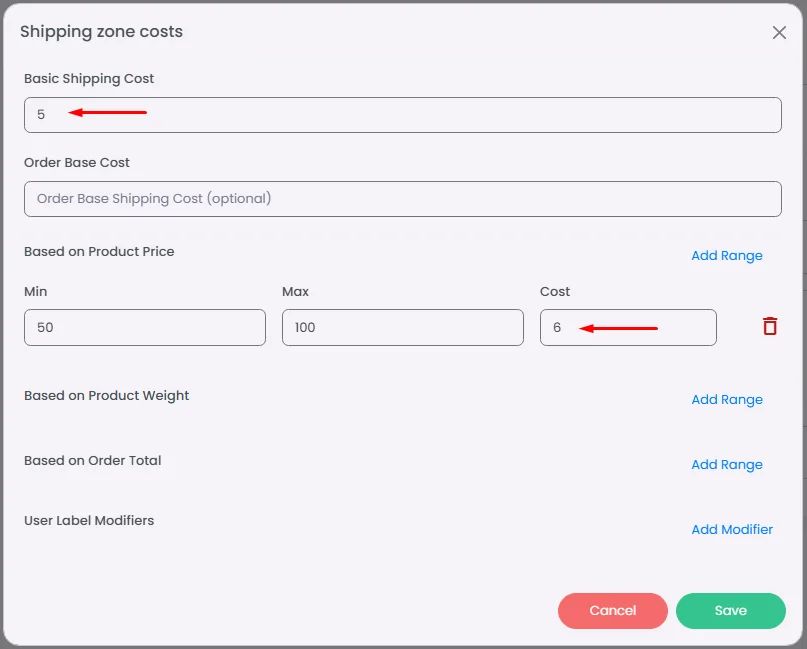Click the Cost field showing 6
The height and width of the screenshot is (649, 807).
[x=628, y=327]
